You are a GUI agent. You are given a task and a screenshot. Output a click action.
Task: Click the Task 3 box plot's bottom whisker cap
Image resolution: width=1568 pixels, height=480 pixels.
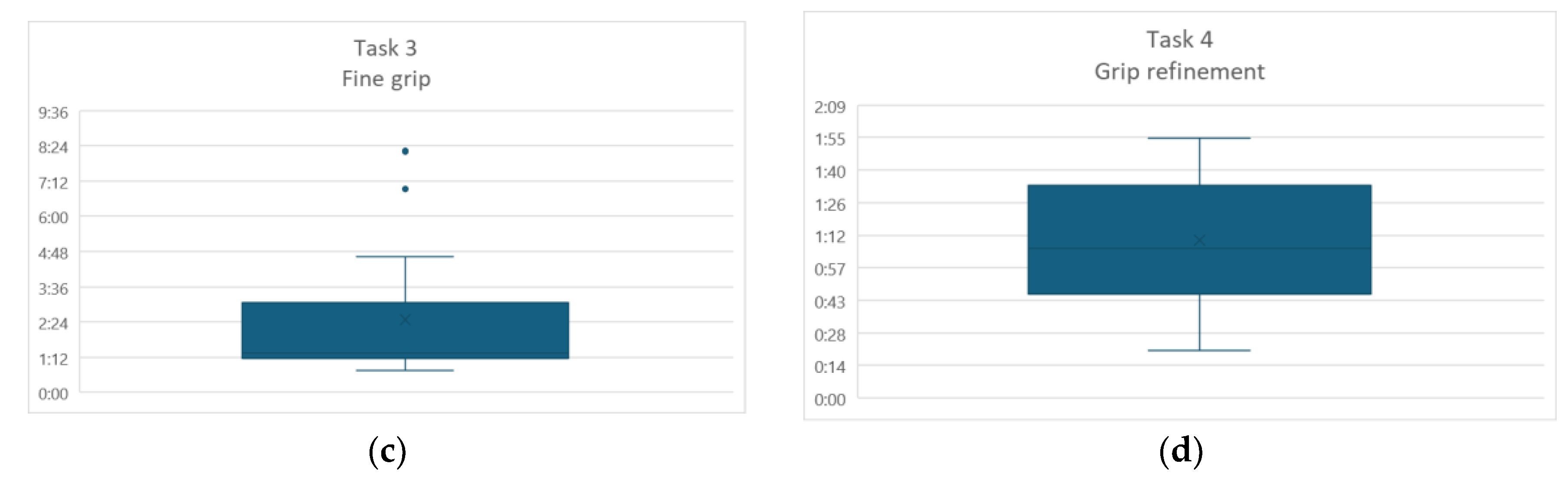(x=405, y=370)
